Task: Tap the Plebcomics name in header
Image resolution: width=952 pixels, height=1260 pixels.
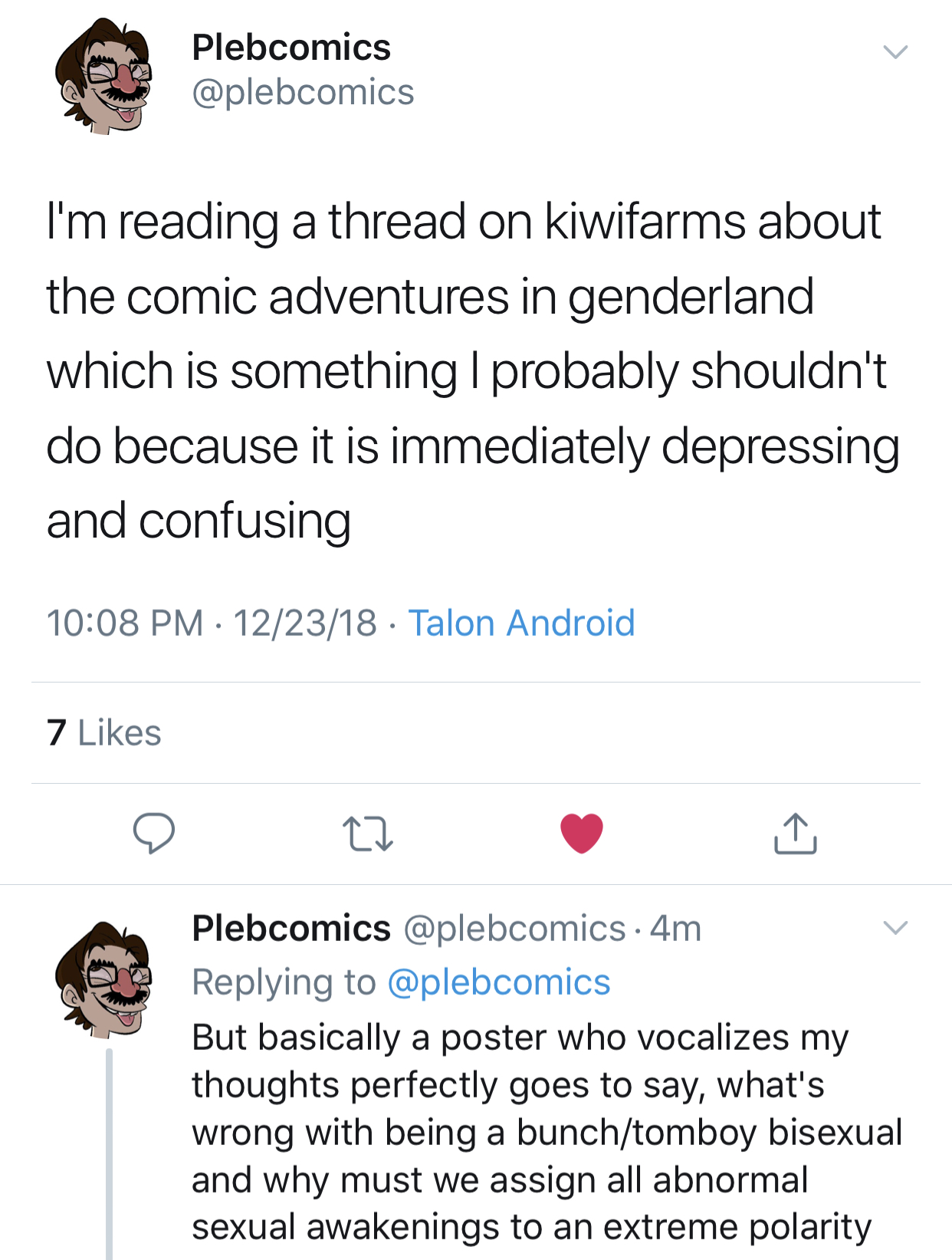Action: pyautogui.click(x=291, y=48)
